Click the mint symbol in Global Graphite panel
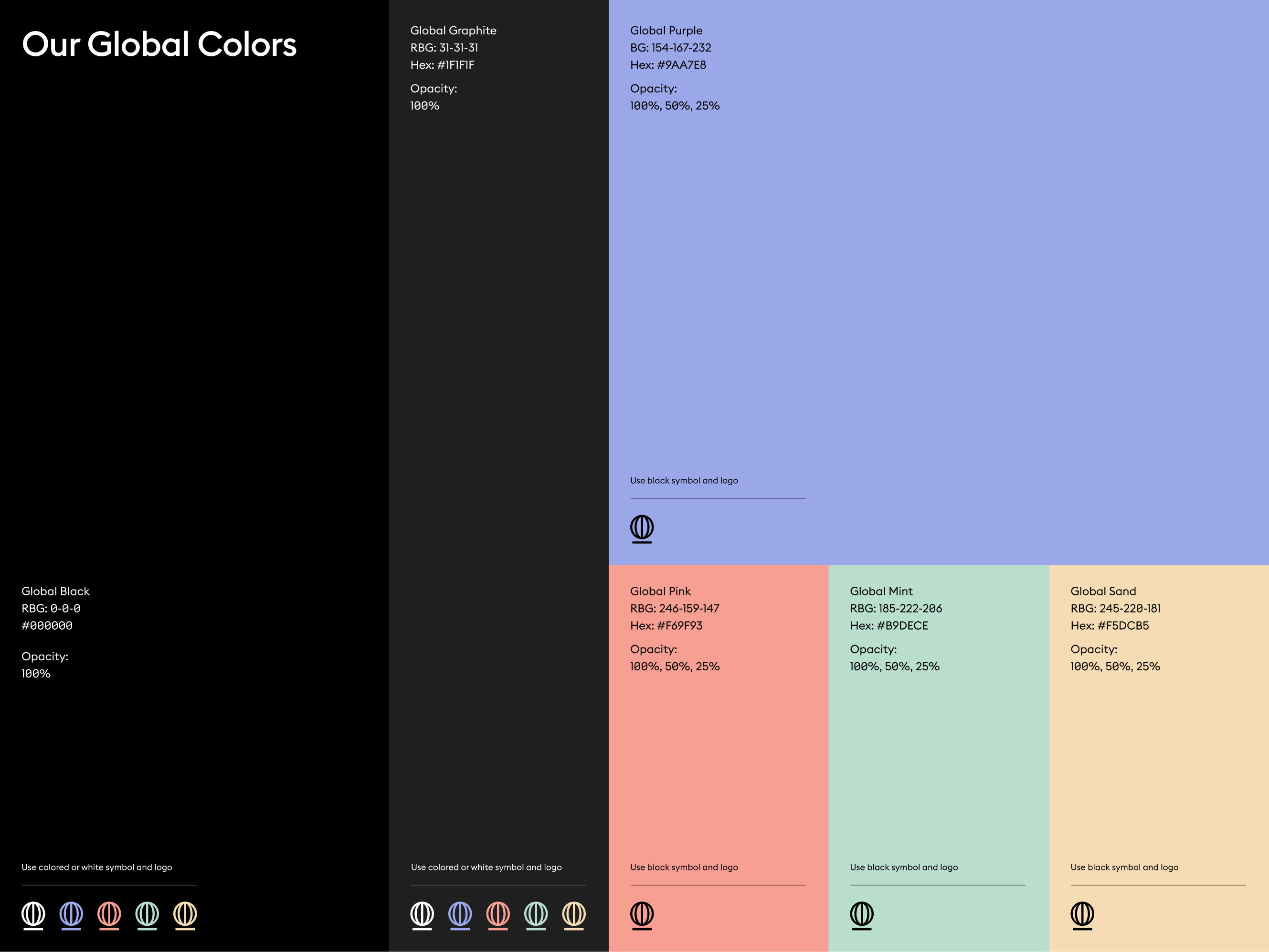1269x952 pixels. (536, 916)
